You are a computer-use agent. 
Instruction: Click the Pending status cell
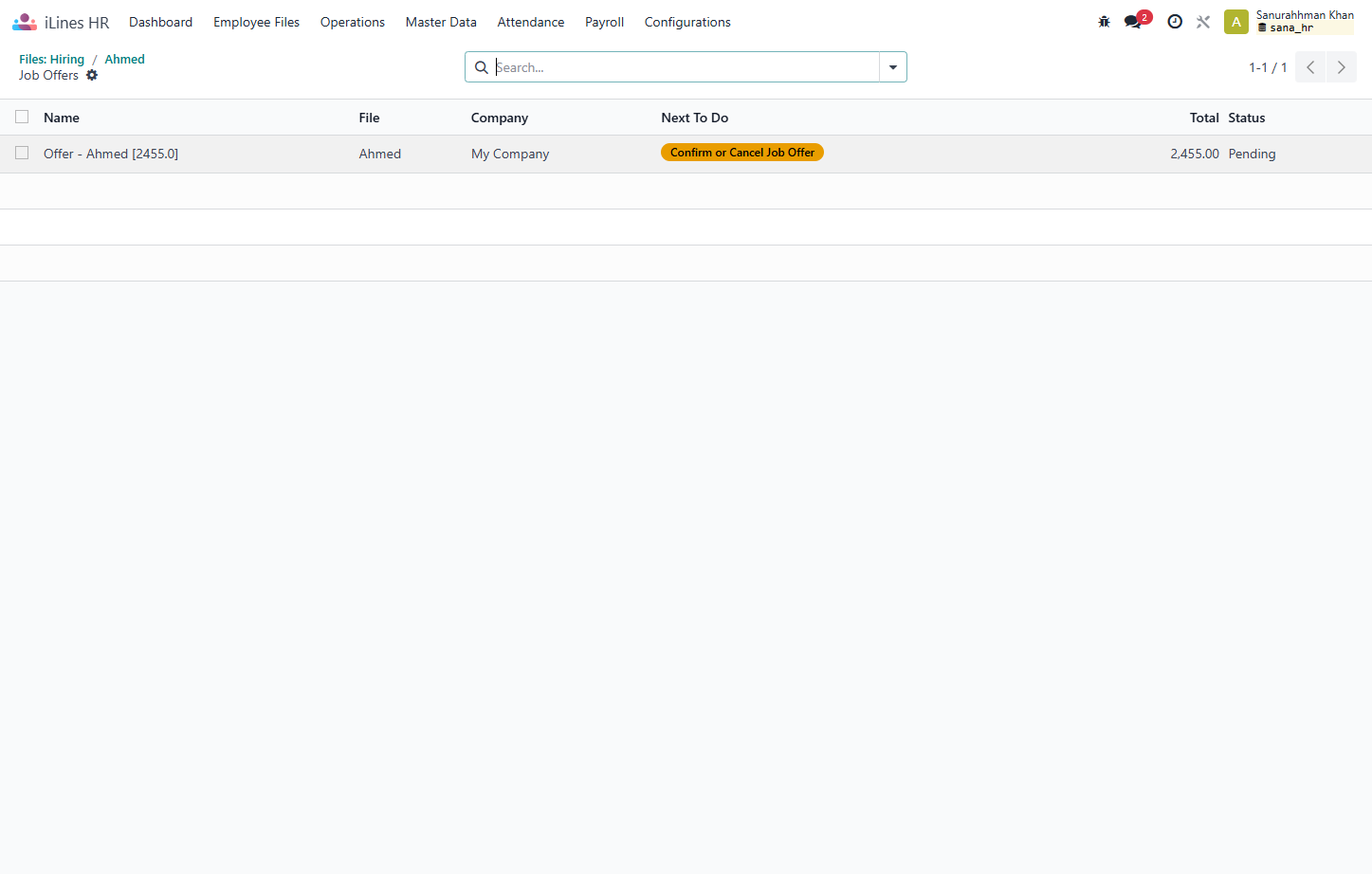[x=1252, y=154]
